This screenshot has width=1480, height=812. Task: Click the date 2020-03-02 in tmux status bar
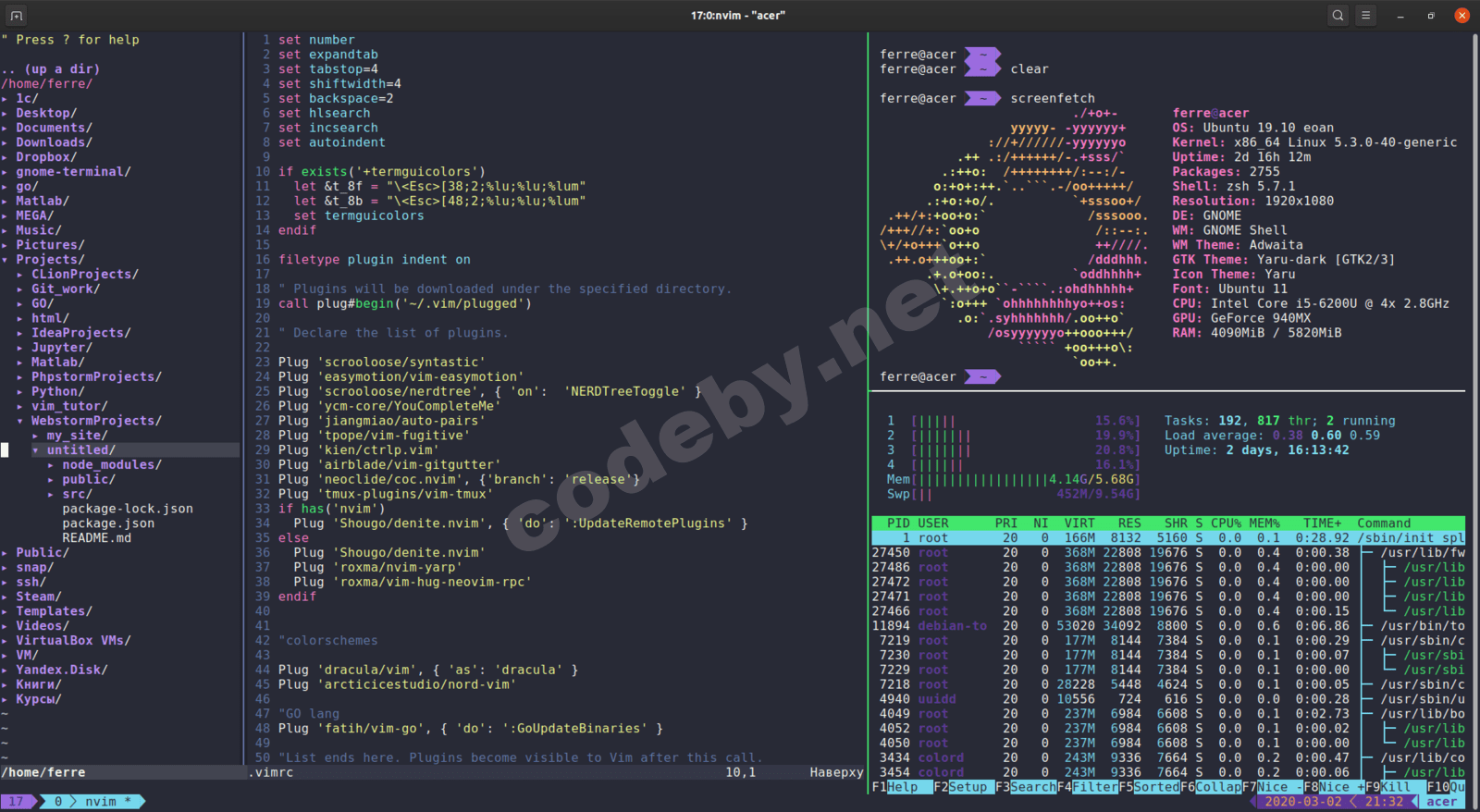[x=1303, y=802]
